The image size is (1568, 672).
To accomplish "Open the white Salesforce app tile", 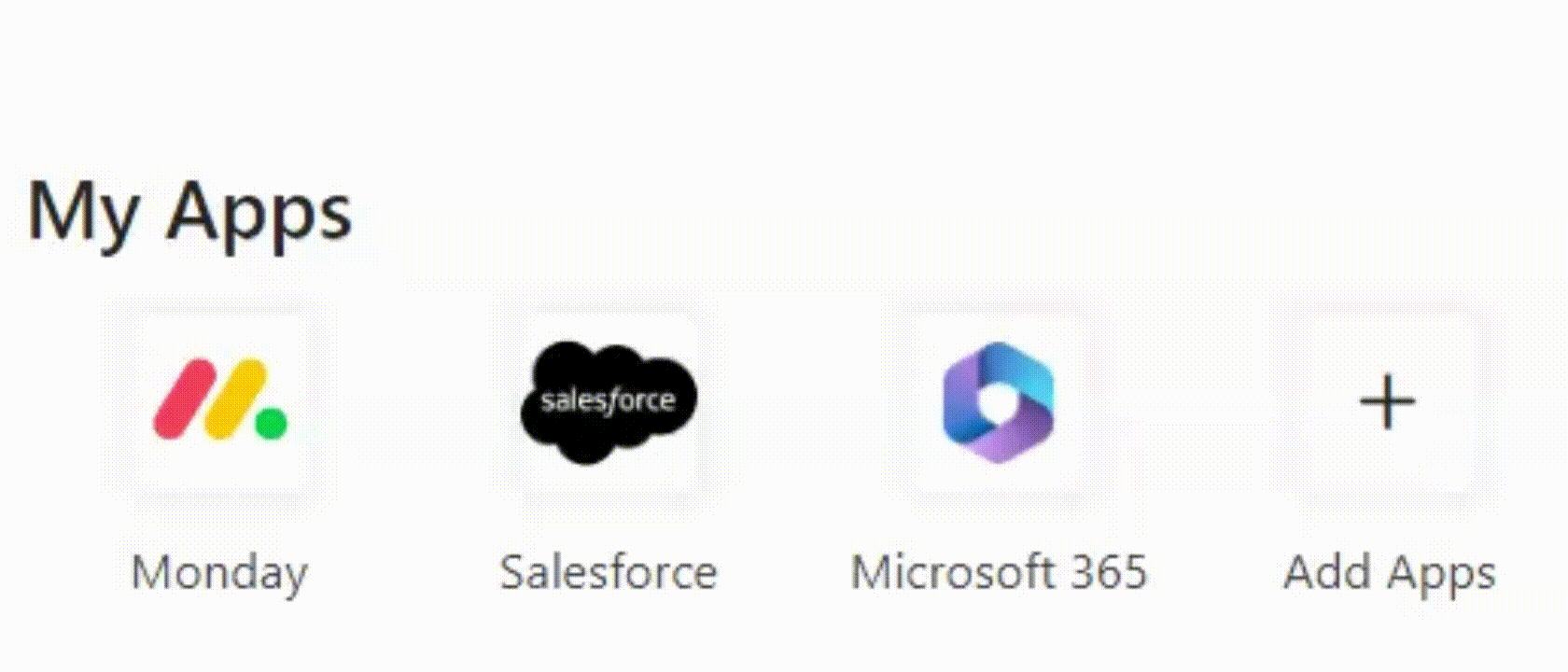I will (x=609, y=402).
